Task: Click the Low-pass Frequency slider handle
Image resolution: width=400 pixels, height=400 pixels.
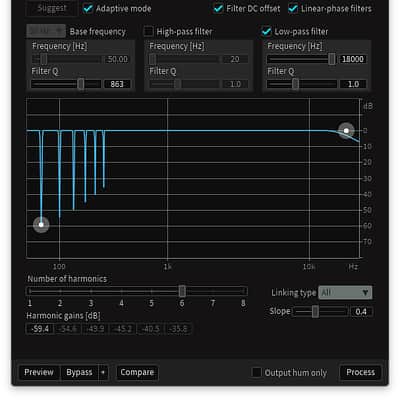Action: tap(332, 59)
